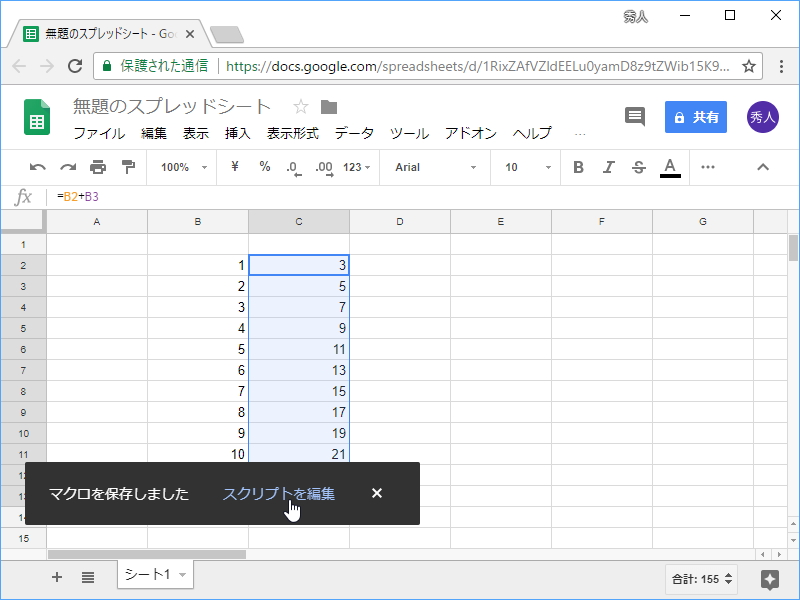Screen dimensions: 800x600
Task: Add a new sheet with plus icon
Action: (x=57, y=577)
